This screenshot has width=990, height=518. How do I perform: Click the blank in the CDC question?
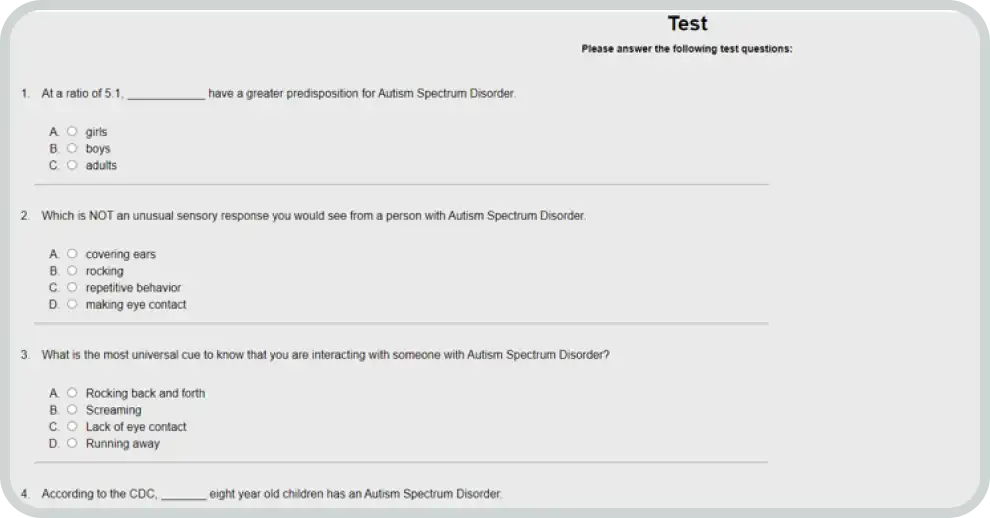point(183,495)
